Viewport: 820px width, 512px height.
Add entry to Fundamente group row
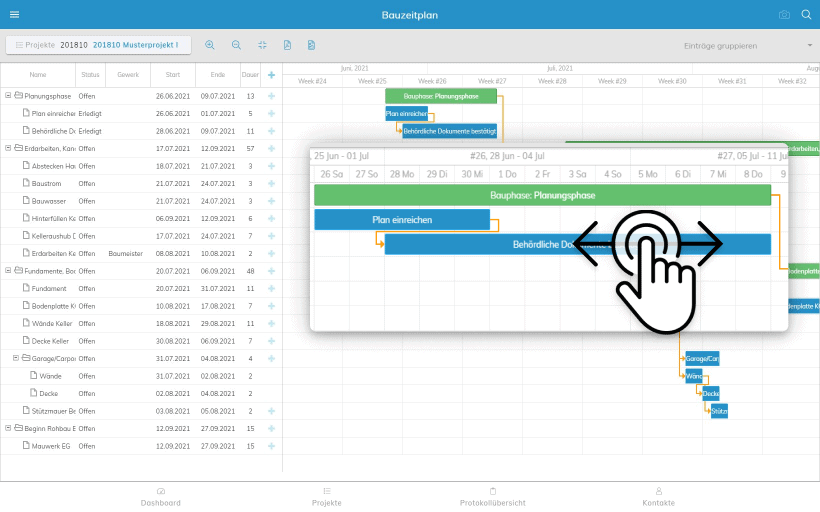pyautogui.click(x=271, y=271)
